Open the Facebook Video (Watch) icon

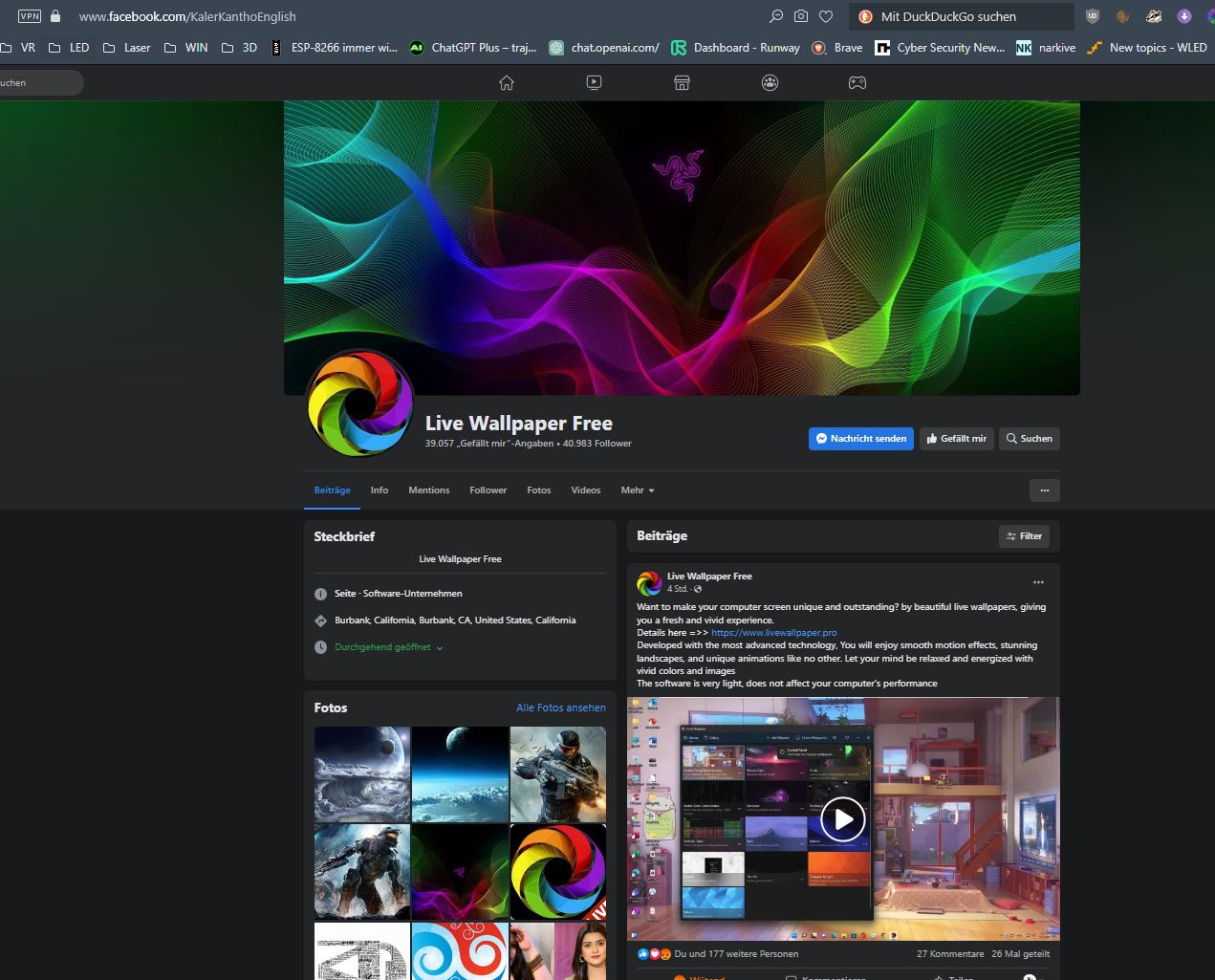pyautogui.click(x=594, y=82)
